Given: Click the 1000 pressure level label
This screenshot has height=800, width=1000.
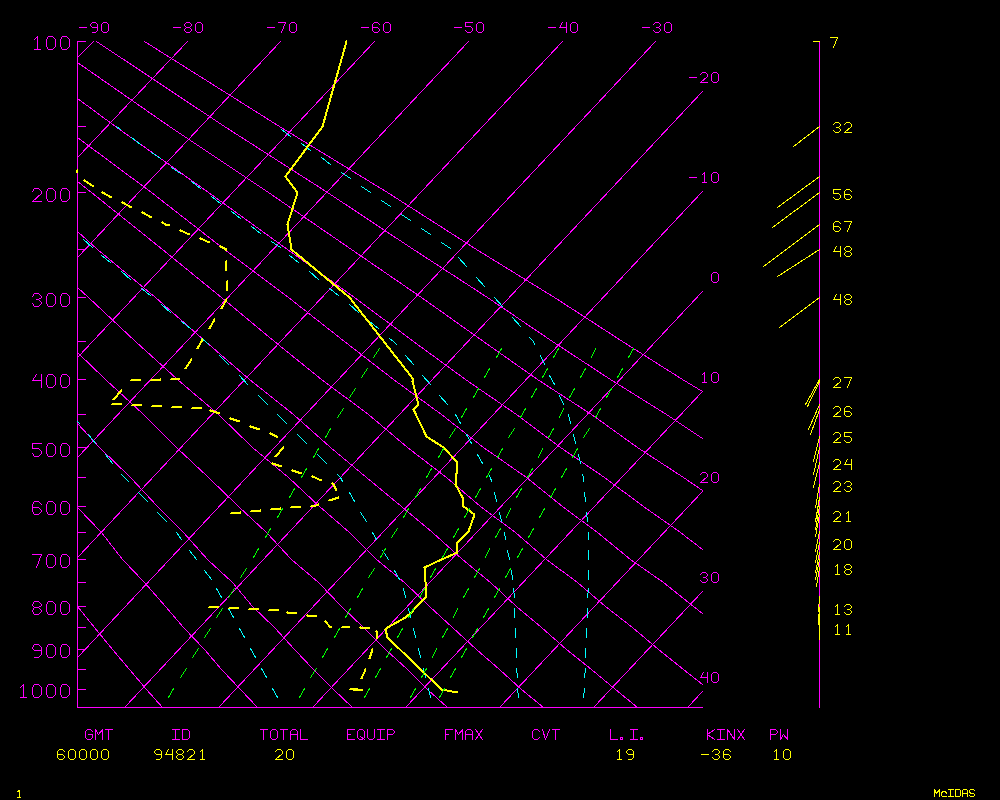Looking at the screenshot, I should [44, 691].
